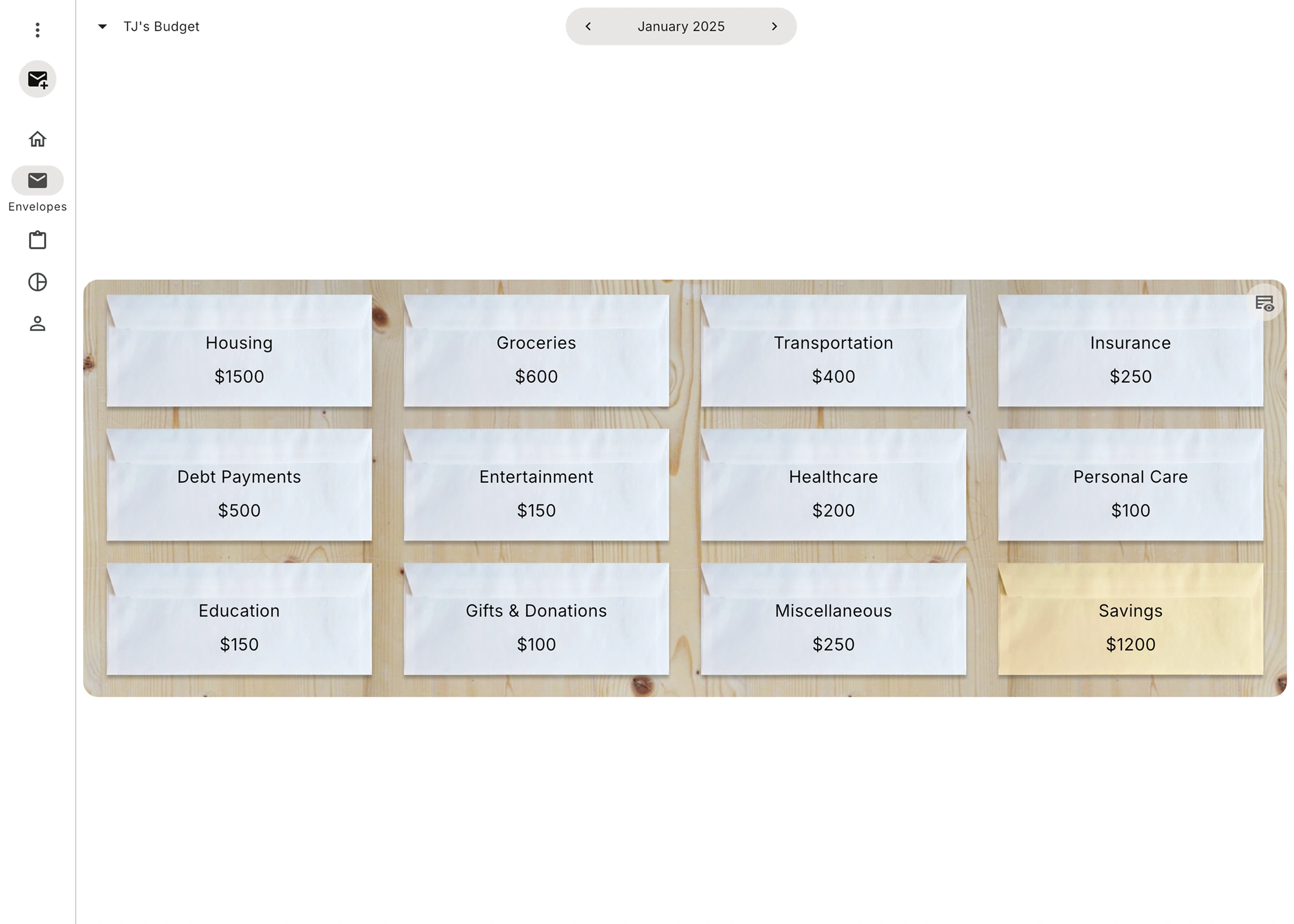Open the three-dot overflow menu
1294x924 pixels.
click(38, 30)
